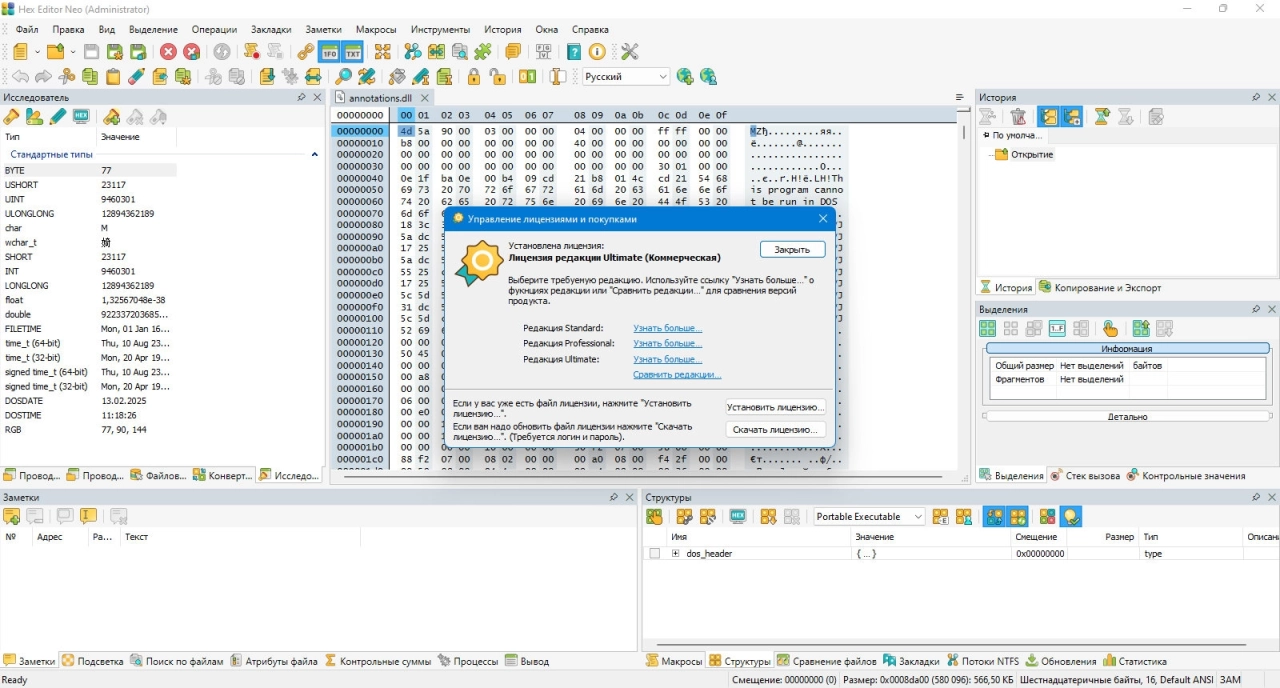
Task: Open the Portable Executable scheme dropdown
Action: tap(869, 517)
